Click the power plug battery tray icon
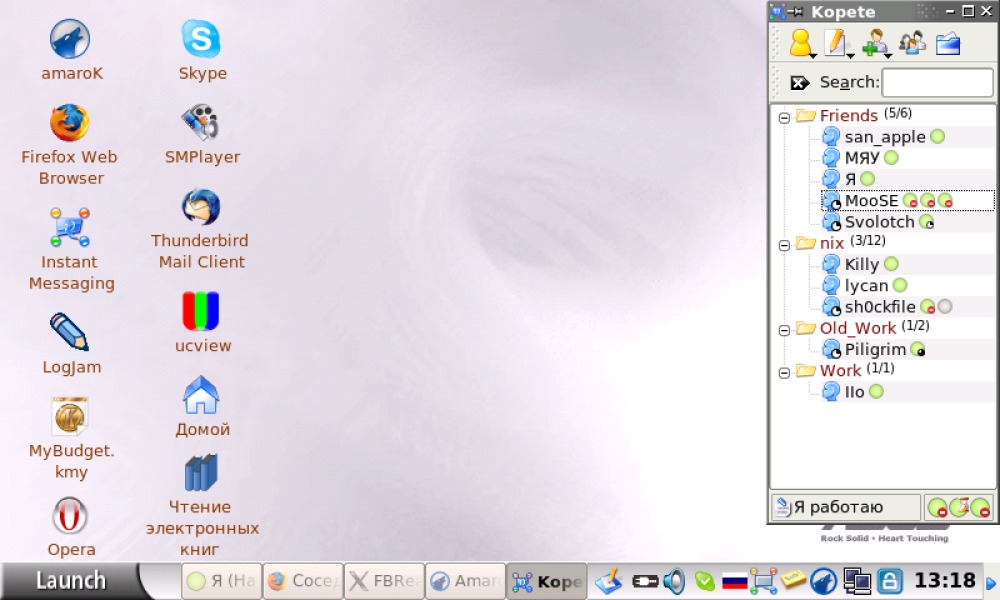The width and height of the screenshot is (1000, 600). [x=645, y=582]
